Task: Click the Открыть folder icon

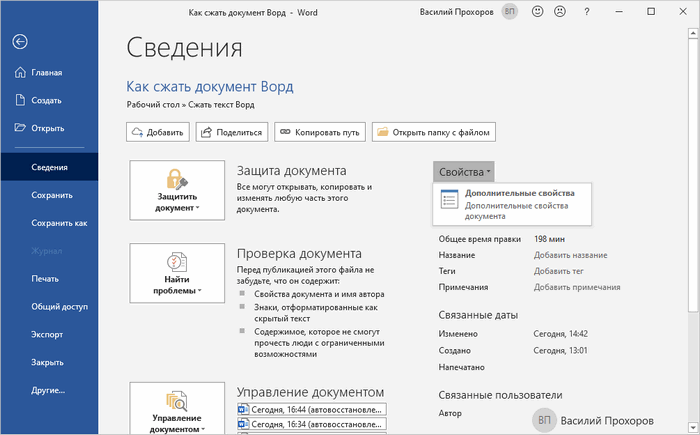Action: point(20,128)
